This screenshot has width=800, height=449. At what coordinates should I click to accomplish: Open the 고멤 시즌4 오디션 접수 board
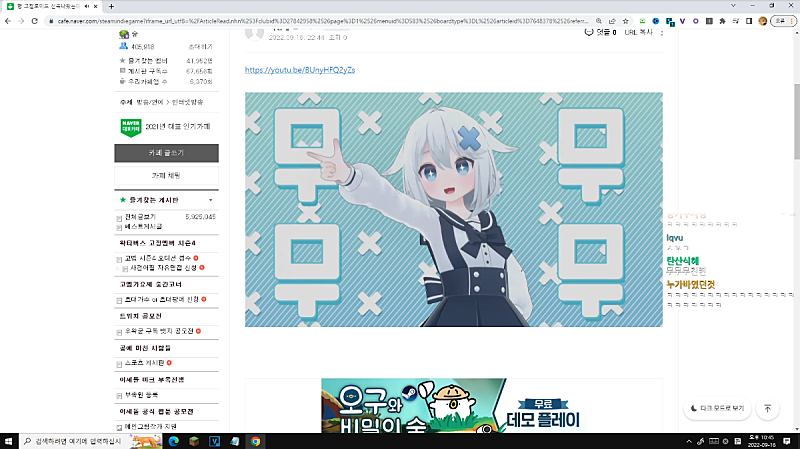(158, 258)
